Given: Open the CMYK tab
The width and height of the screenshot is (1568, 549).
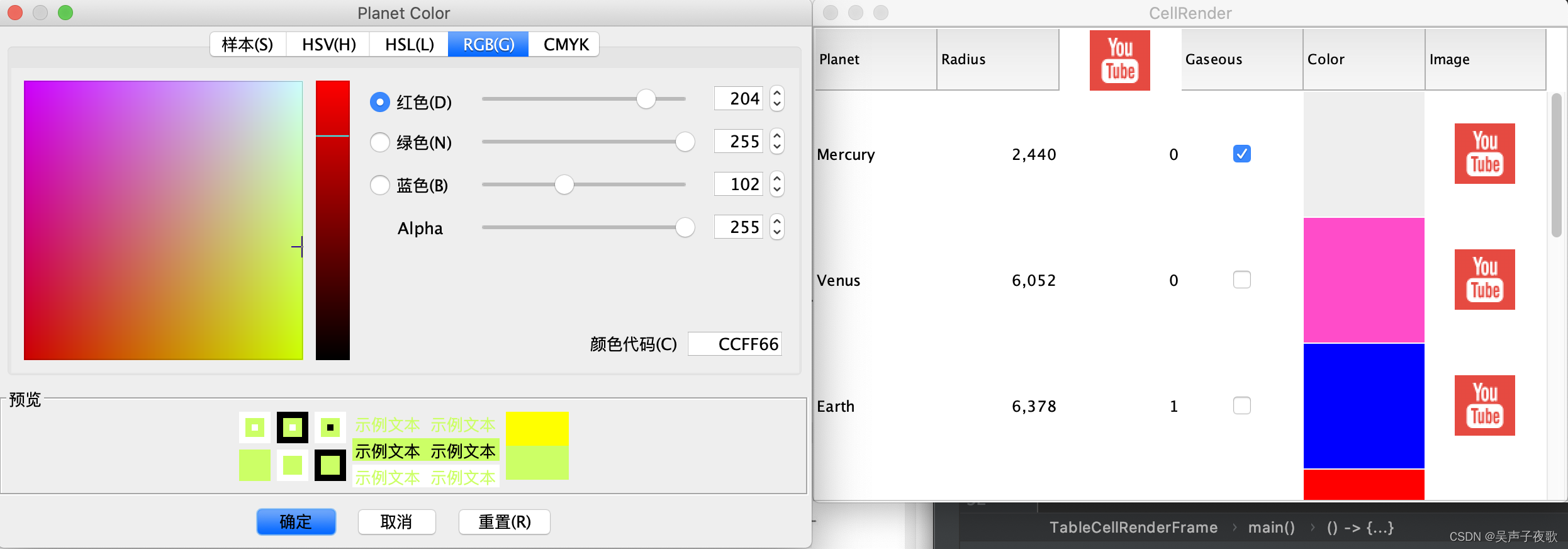Looking at the screenshot, I should click(565, 44).
